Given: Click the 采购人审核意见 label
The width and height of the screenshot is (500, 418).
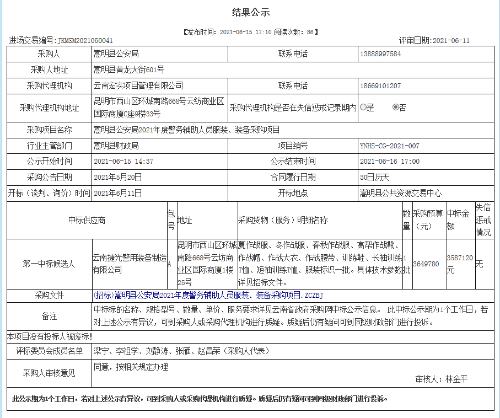Looking at the screenshot, I should pyautogui.click(x=49, y=373).
